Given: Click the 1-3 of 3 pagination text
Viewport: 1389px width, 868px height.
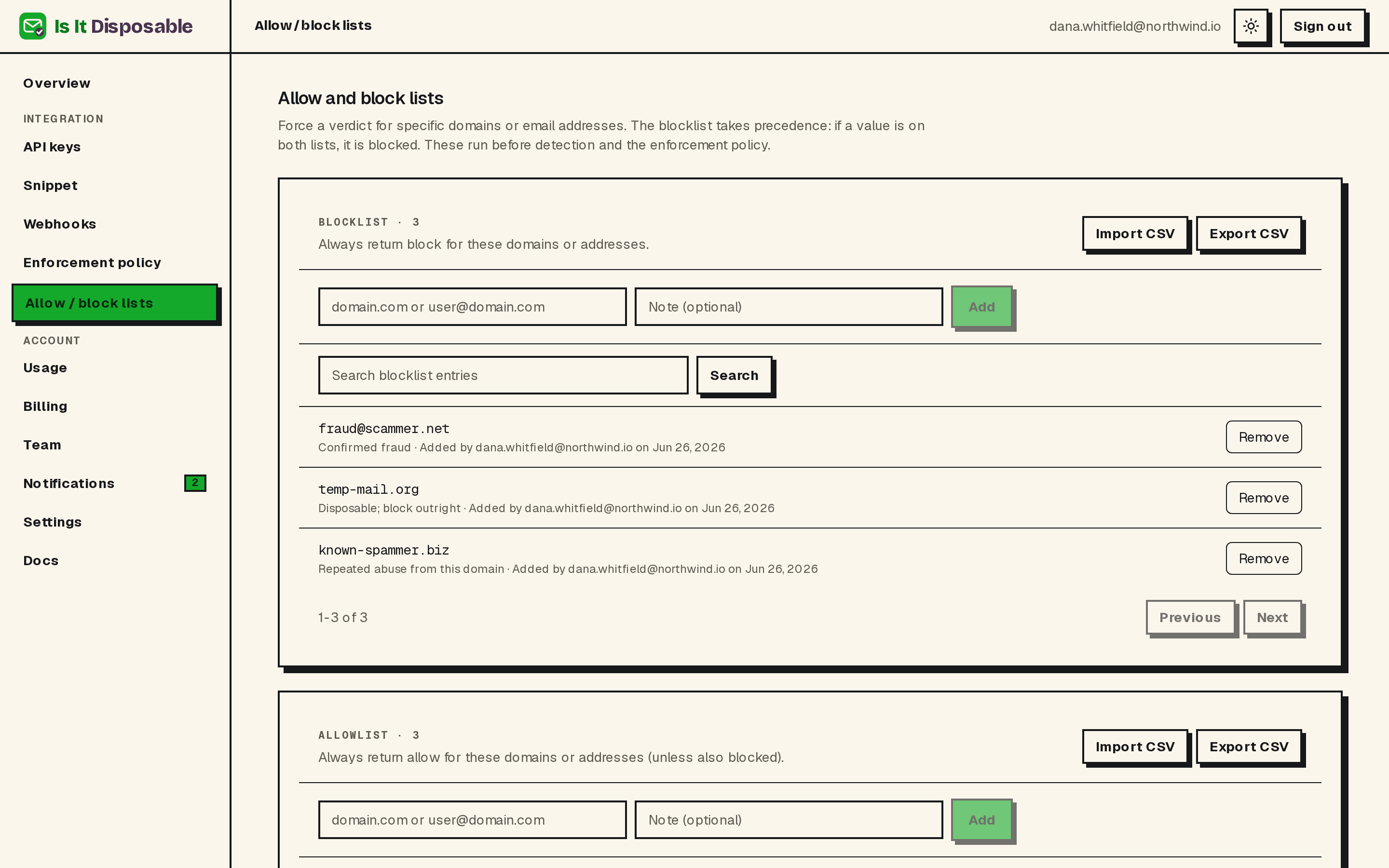Looking at the screenshot, I should pos(343,618).
